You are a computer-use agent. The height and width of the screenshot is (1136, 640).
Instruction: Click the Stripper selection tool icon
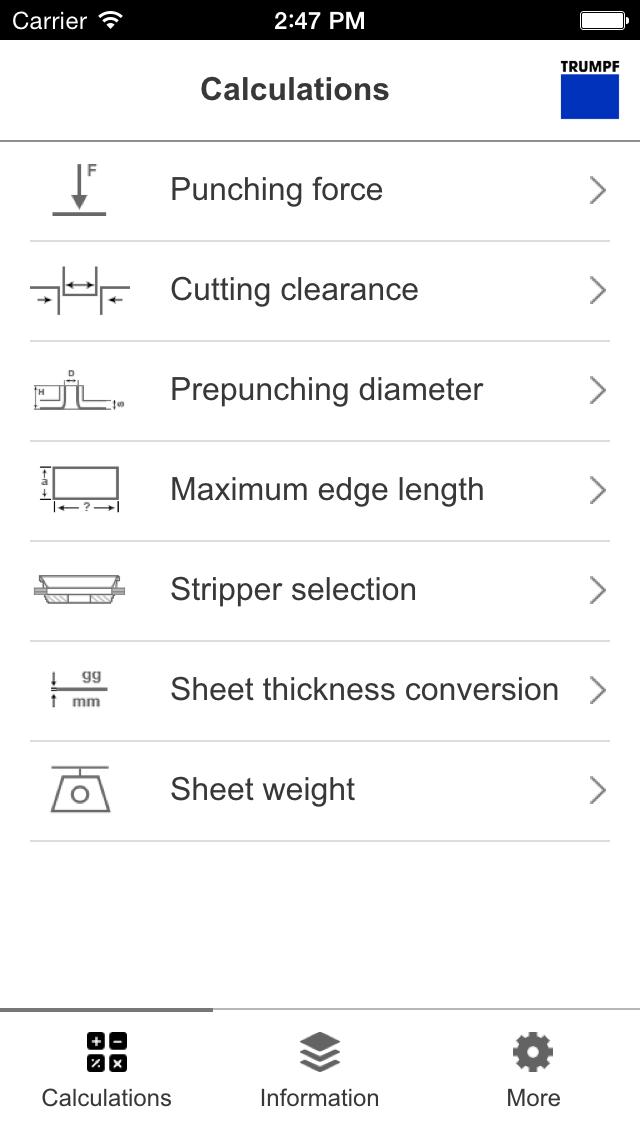[79, 590]
